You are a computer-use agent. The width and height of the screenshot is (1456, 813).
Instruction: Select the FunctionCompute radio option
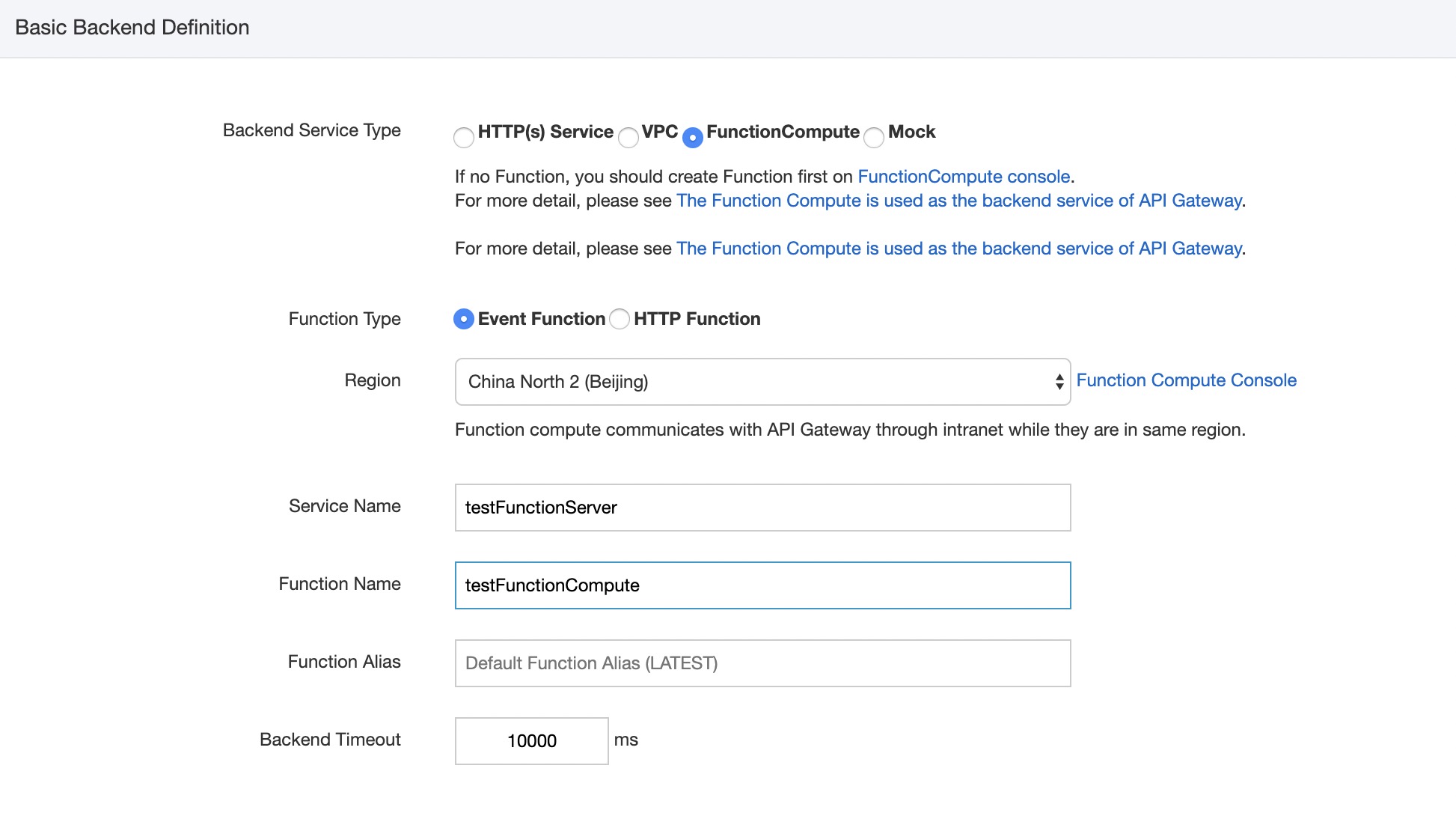[693, 138]
